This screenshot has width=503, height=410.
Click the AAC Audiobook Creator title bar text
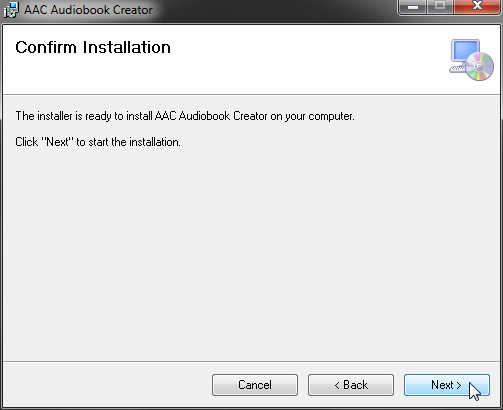88,10
